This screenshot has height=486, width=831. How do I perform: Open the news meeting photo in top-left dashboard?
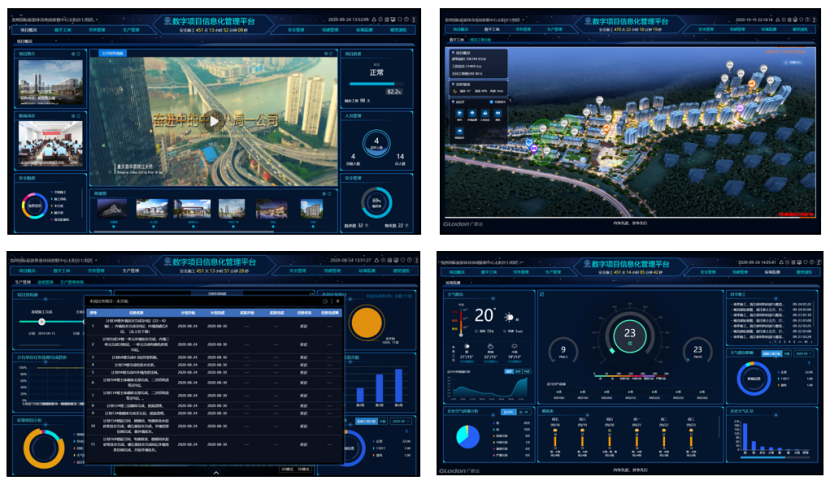(x=48, y=141)
